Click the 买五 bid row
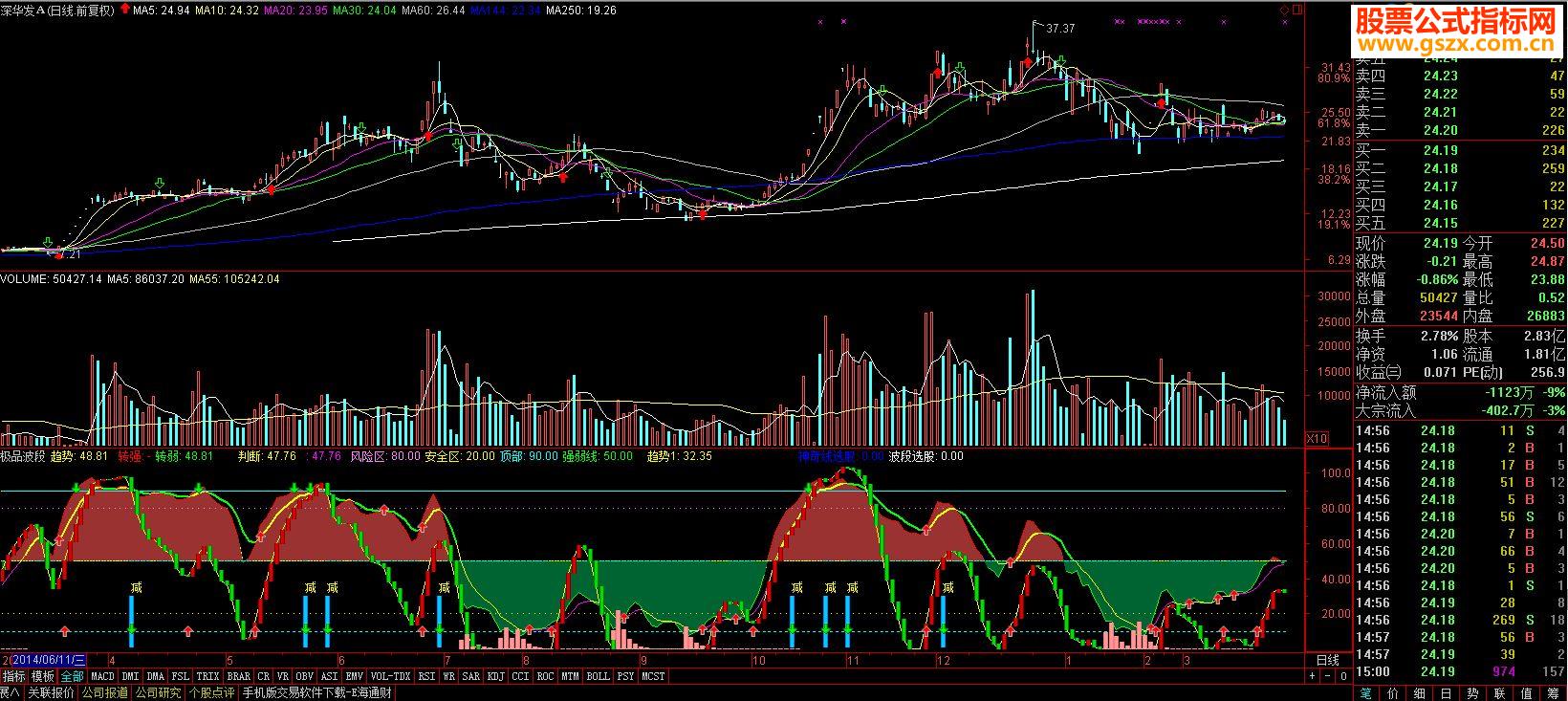The width and height of the screenshot is (1568, 701). point(1461,223)
